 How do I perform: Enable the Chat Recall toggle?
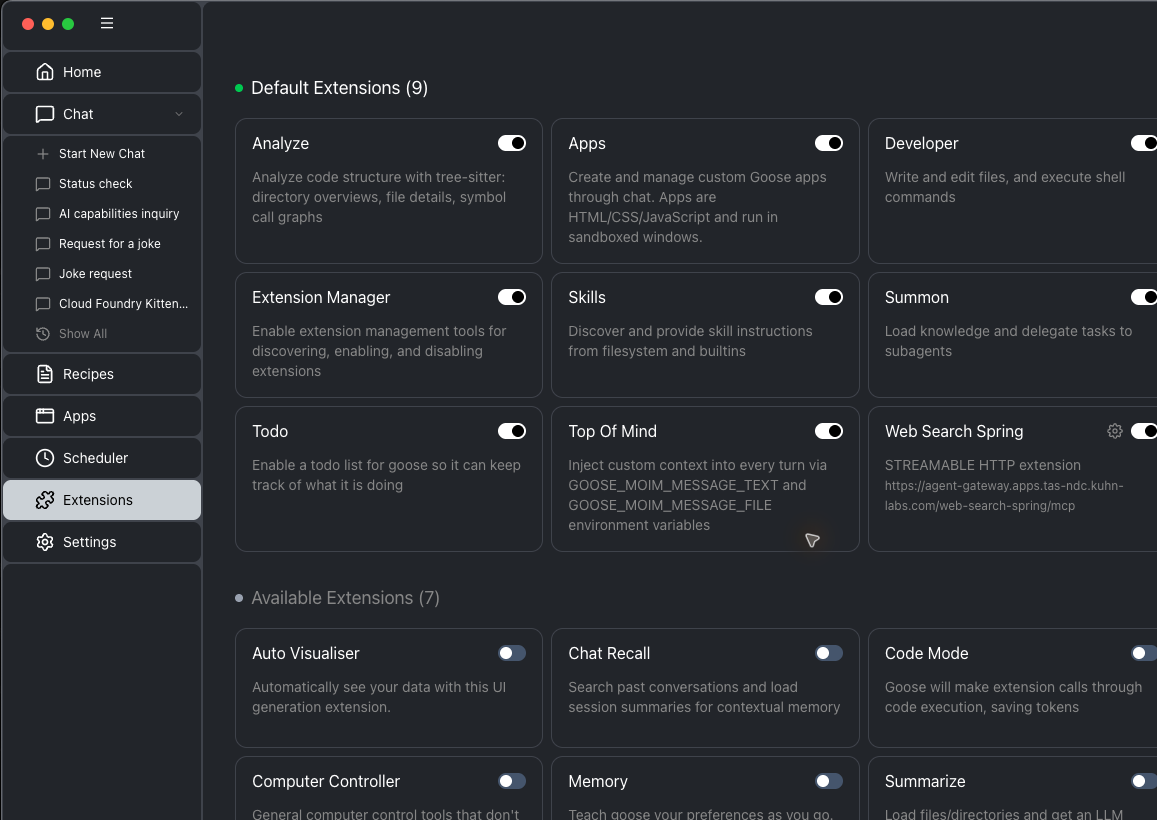coord(829,653)
